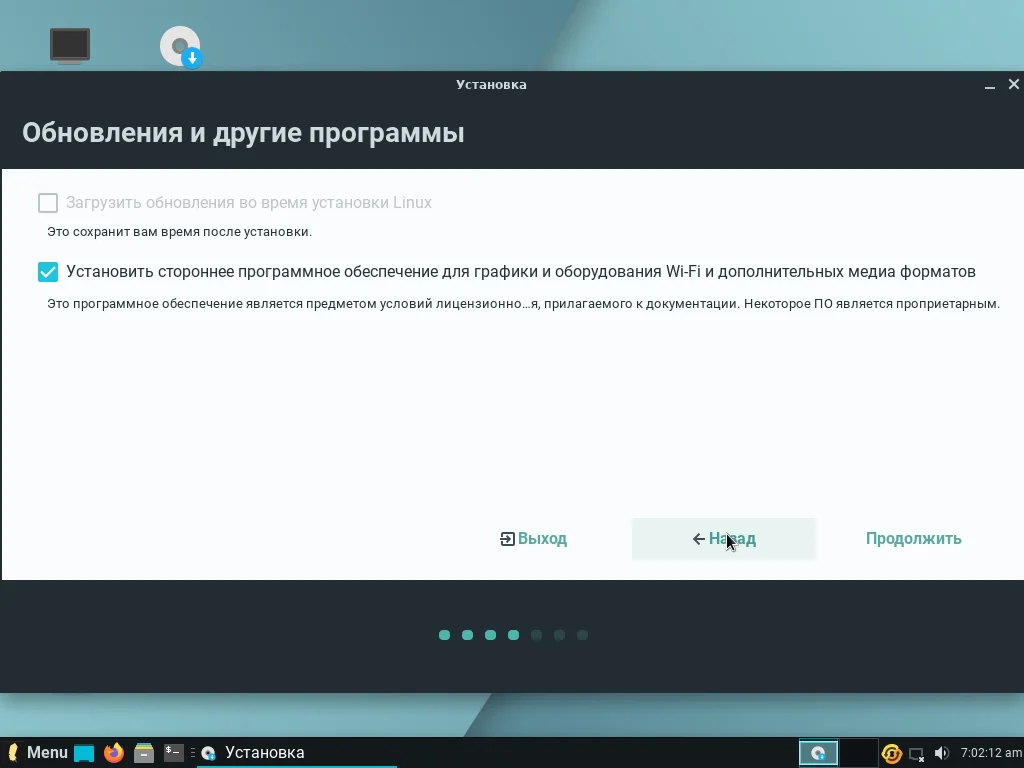Launch Firefox from the taskbar
The width and height of the screenshot is (1024, 768).
tap(112, 752)
